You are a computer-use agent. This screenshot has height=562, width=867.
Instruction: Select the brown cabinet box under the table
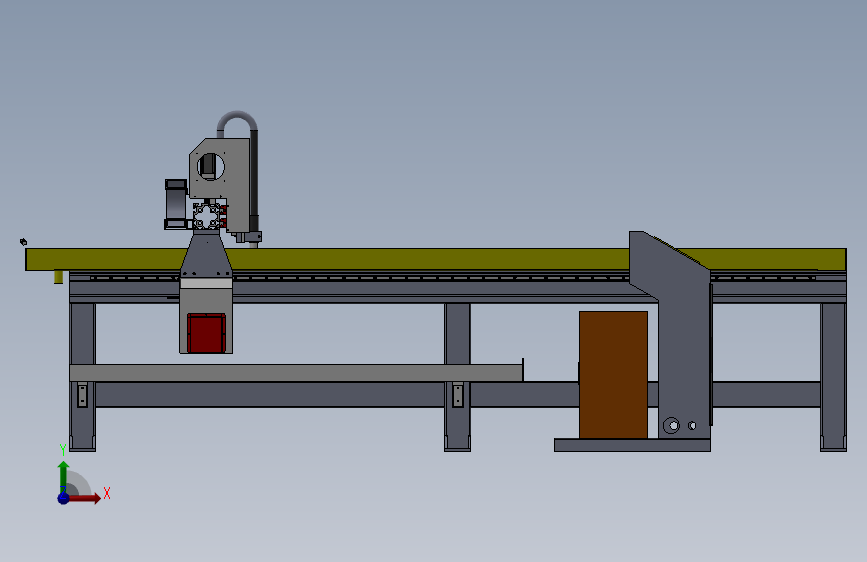coord(613,374)
